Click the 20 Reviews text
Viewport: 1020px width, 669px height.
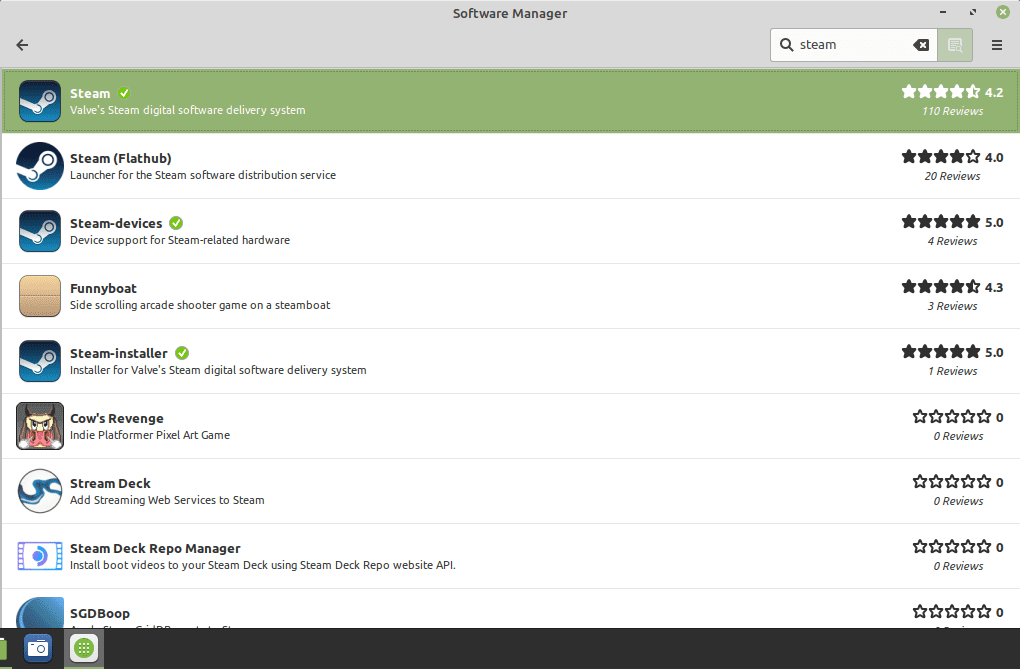click(x=952, y=176)
